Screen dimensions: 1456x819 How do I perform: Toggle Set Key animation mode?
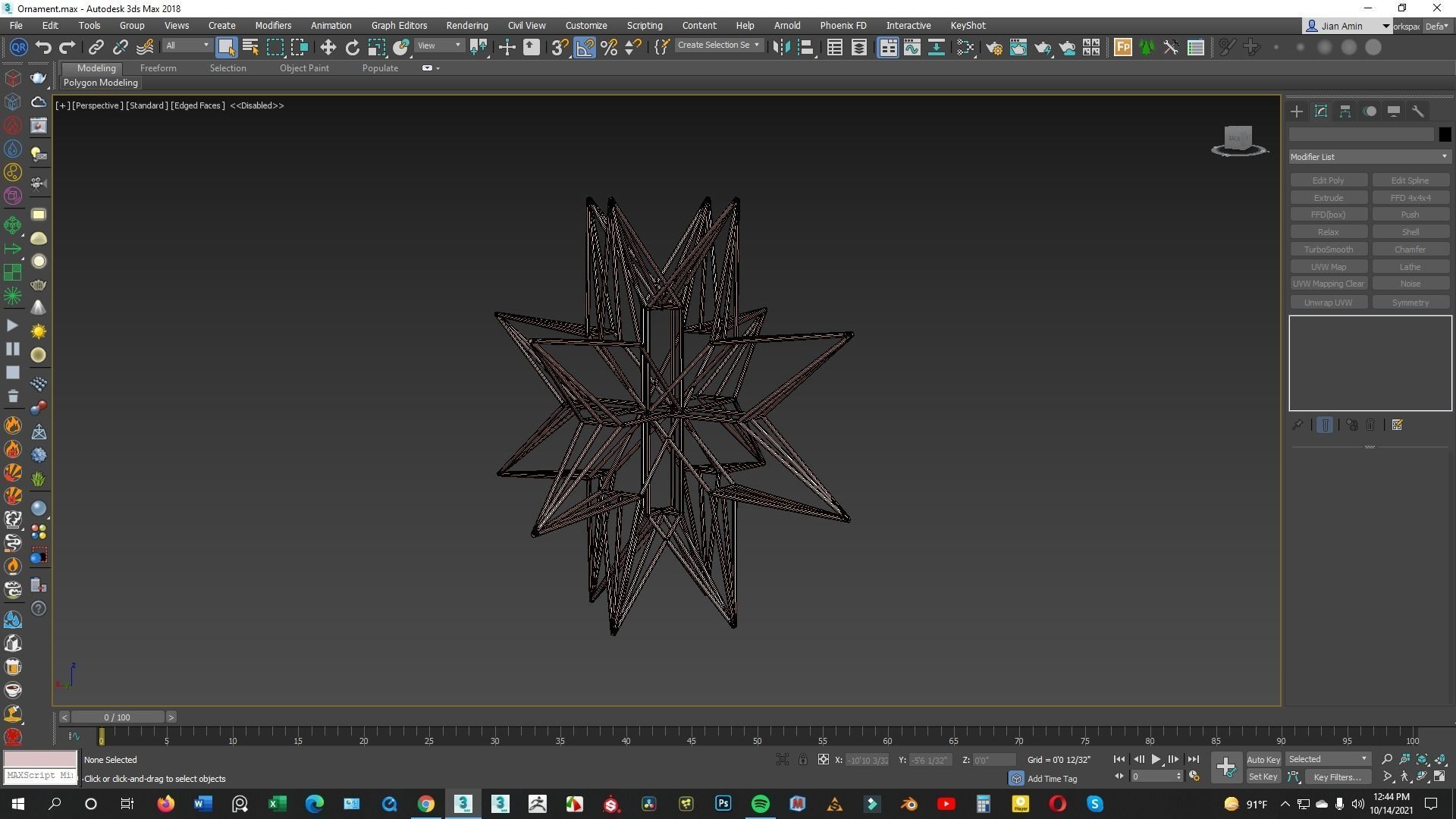(x=1263, y=777)
